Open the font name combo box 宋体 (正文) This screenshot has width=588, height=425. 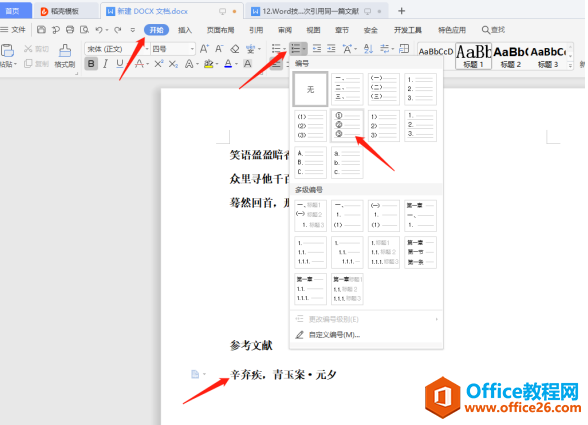pos(116,49)
